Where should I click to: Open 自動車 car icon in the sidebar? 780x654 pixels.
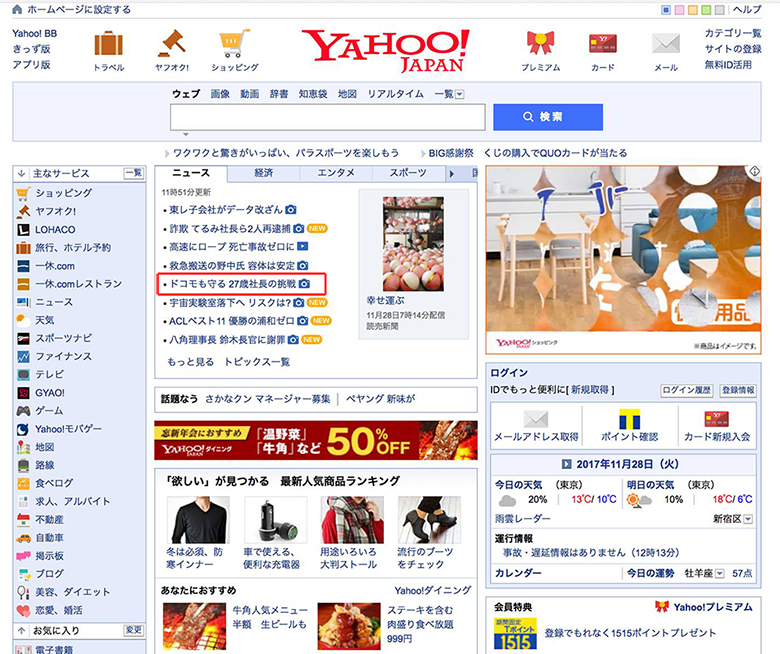pyautogui.click(x=23, y=538)
